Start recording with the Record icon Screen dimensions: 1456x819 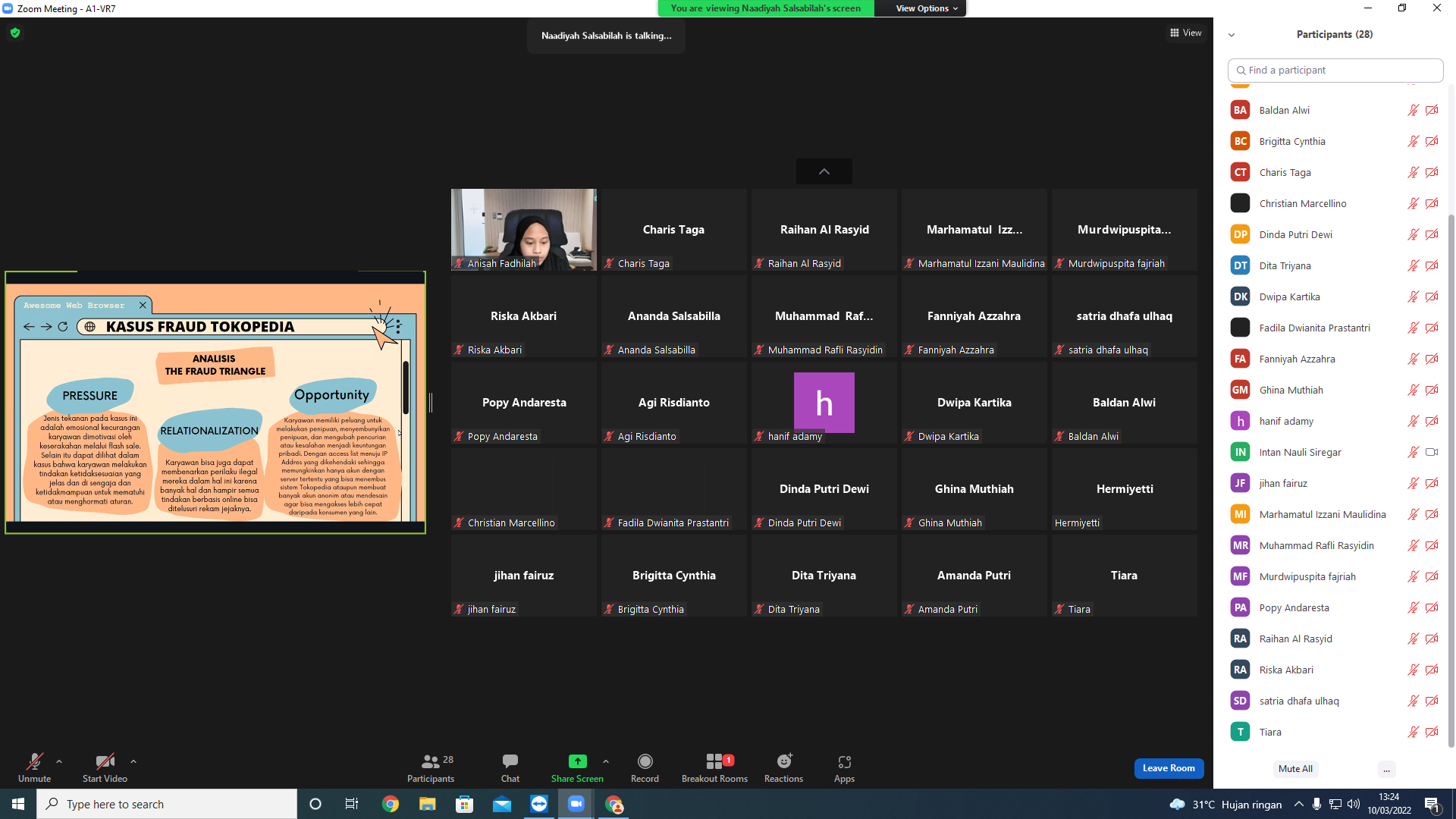pos(645,761)
